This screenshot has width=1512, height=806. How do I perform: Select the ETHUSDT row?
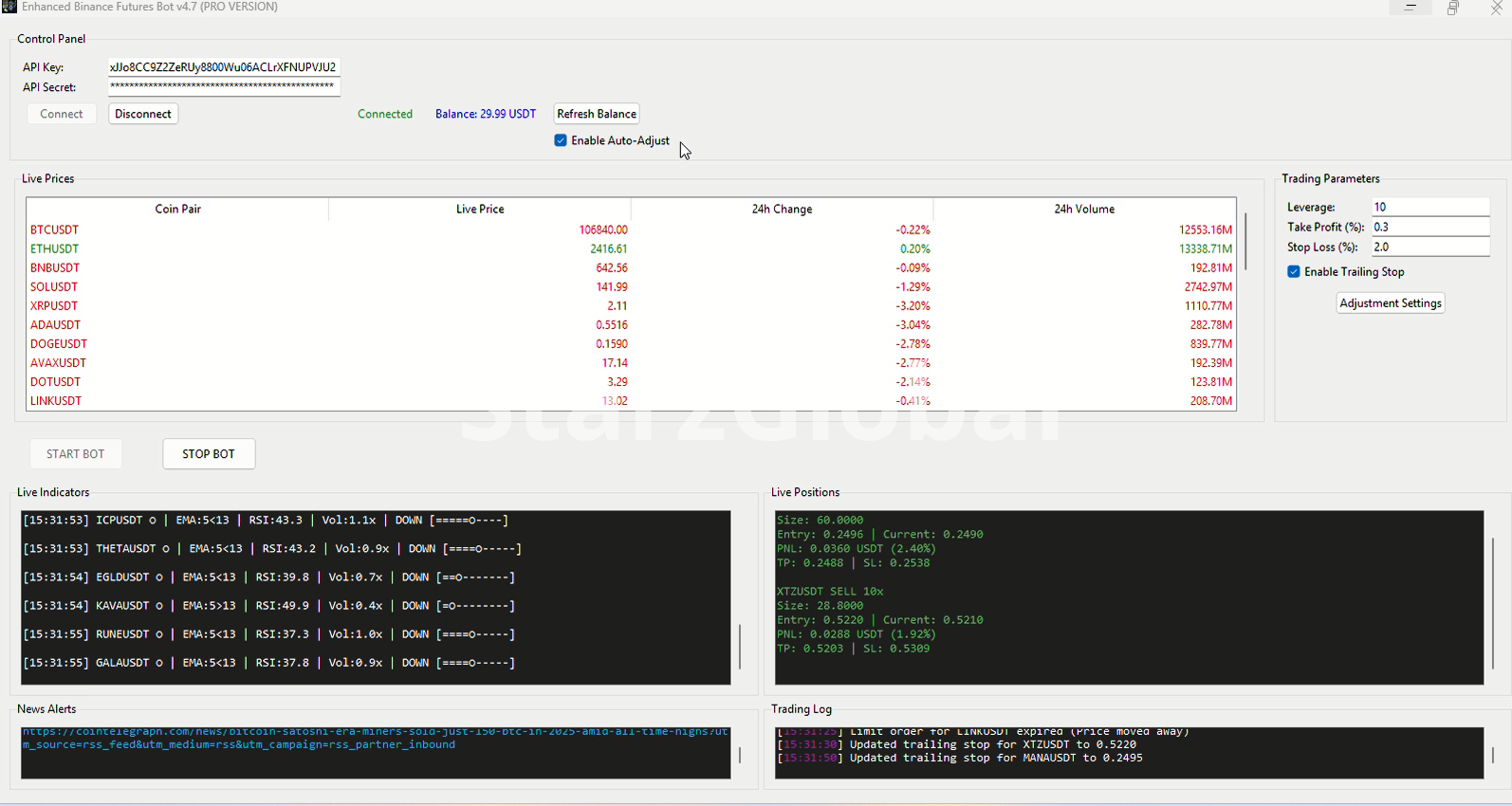(x=631, y=248)
